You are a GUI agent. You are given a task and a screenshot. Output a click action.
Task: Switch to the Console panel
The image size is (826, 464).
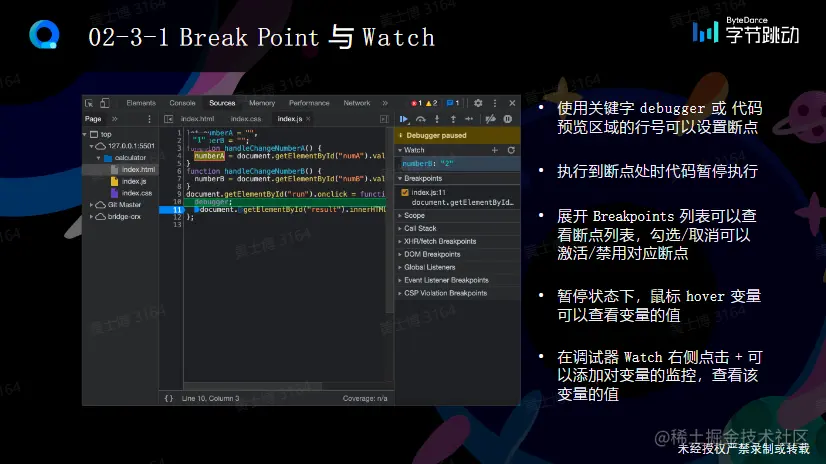click(x=182, y=103)
